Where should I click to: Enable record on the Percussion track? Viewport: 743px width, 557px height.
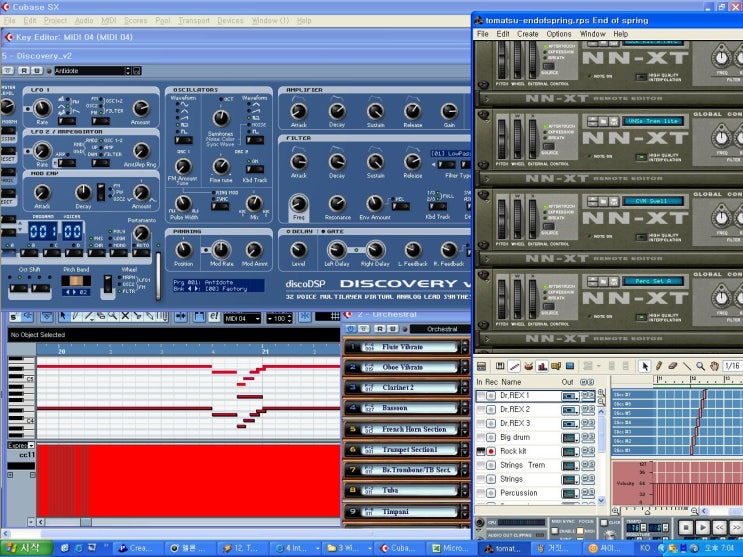(491, 493)
